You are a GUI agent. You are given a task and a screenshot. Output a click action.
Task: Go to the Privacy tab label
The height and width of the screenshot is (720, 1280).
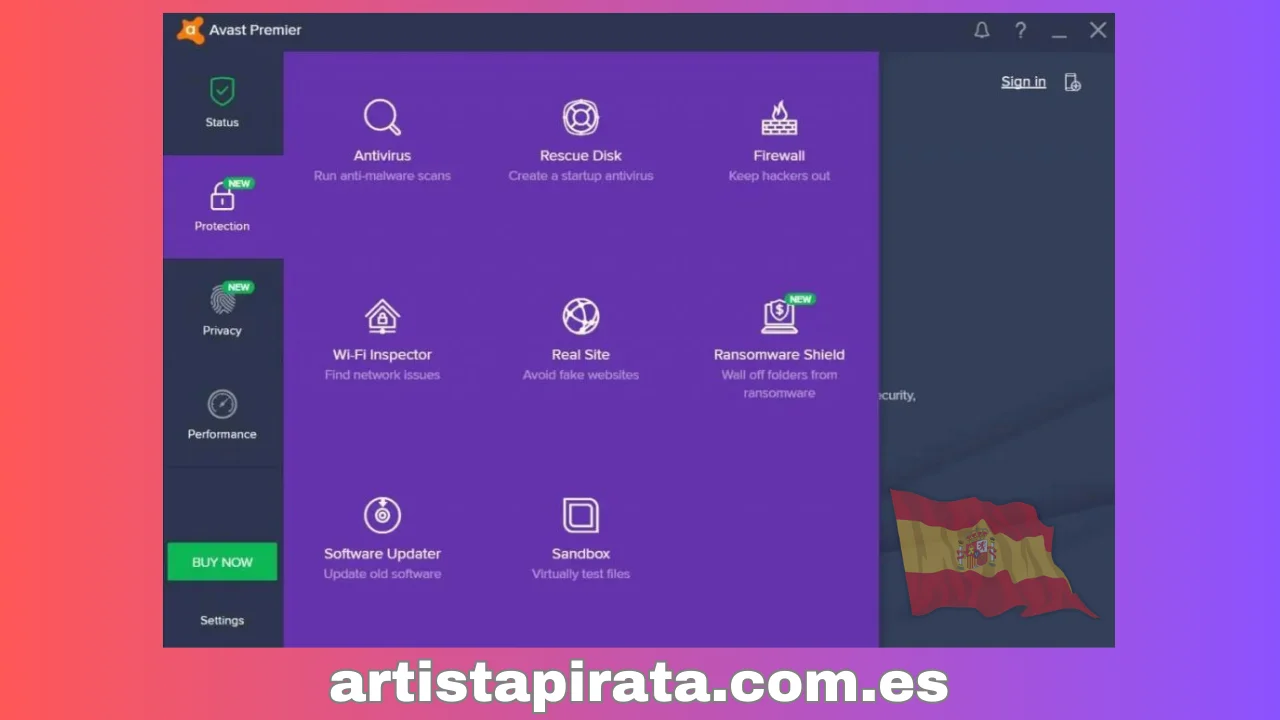222,330
